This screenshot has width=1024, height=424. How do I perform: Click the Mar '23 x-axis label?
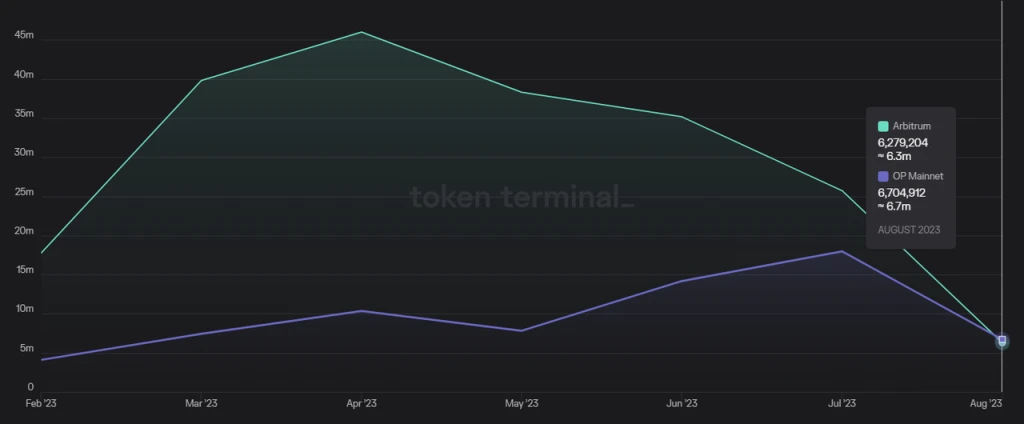[201, 404]
